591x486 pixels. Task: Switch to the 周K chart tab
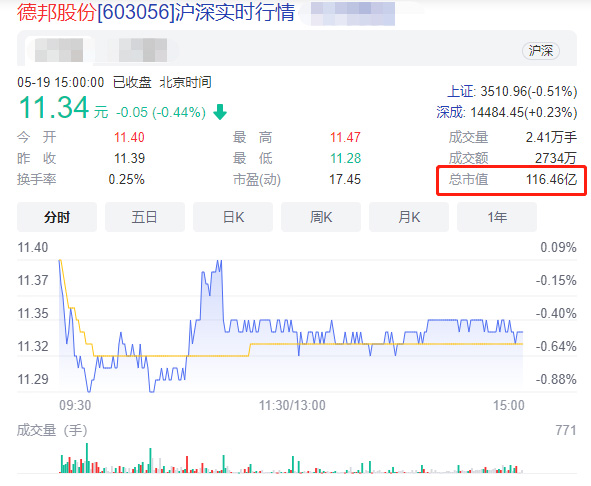pos(321,217)
